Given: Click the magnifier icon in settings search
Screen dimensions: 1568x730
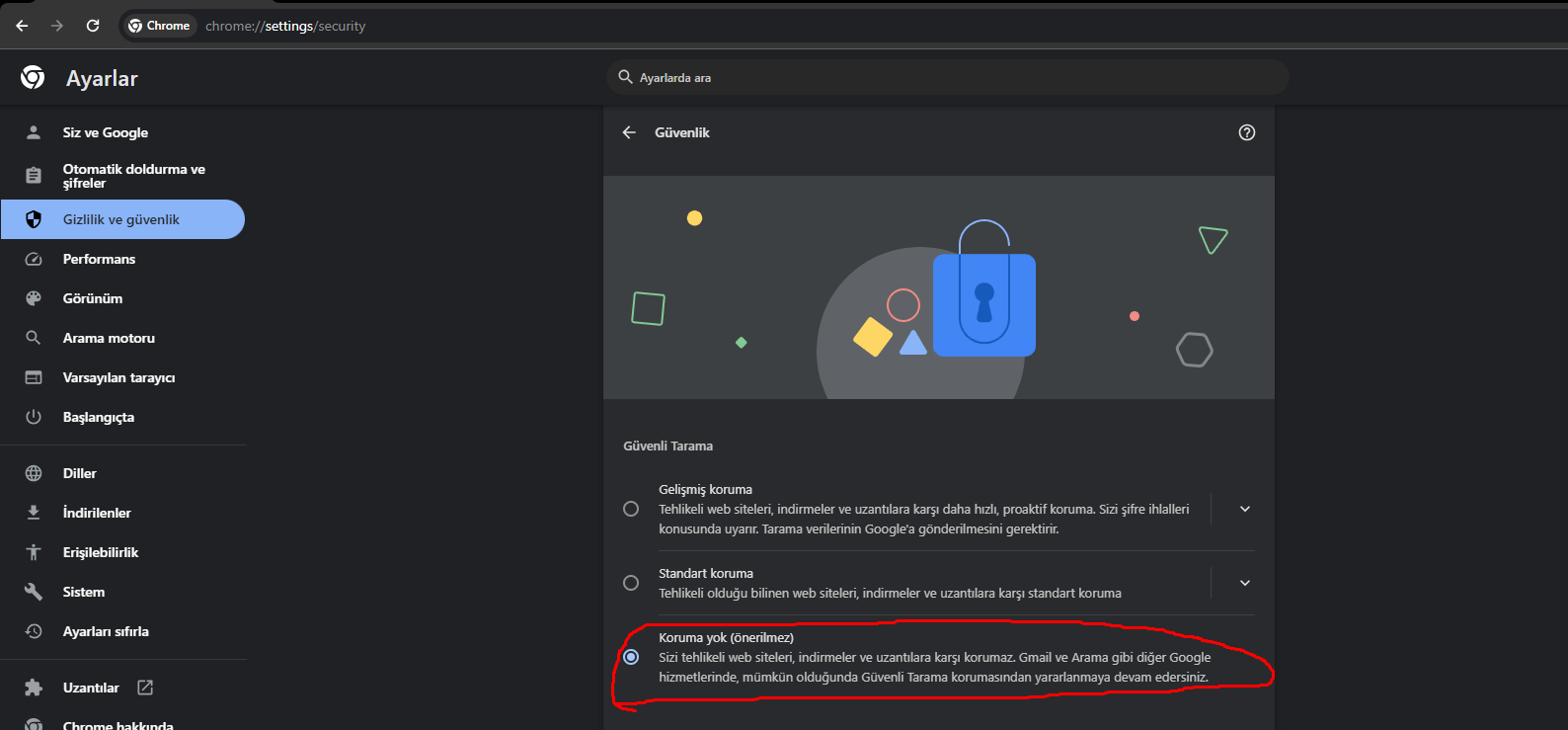Looking at the screenshot, I should pos(625,77).
